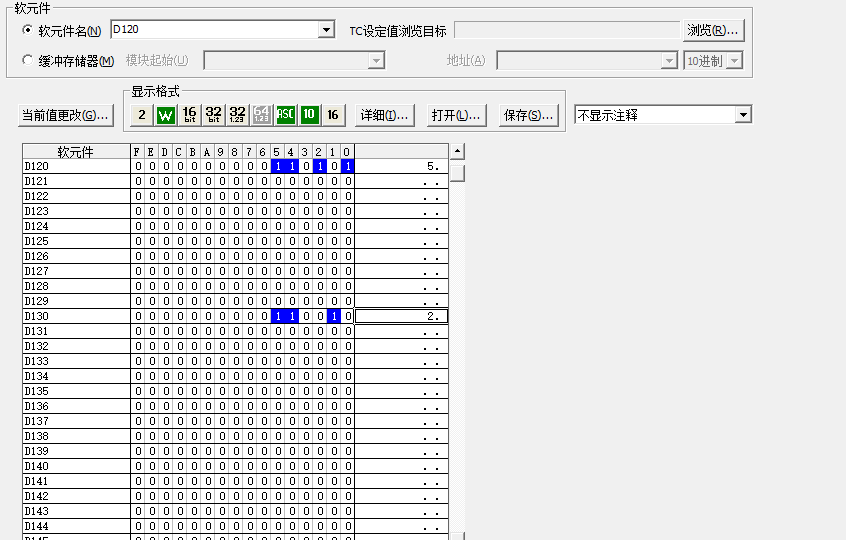Screen dimensions: 846x540
Task: Select the 软元件名 radio button
Action: (x=27, y=31)
